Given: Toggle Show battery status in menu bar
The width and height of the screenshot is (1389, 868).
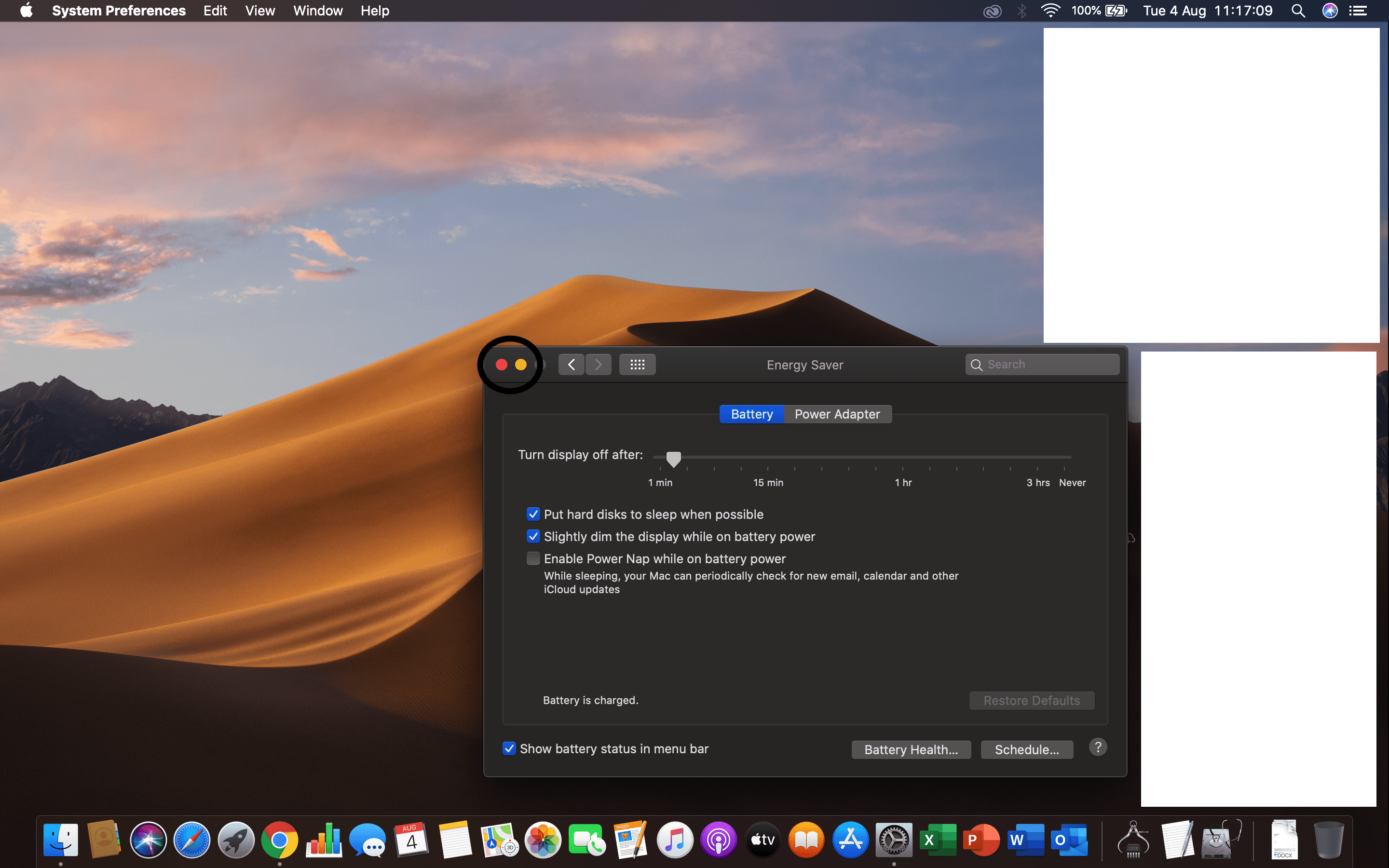Looking at the screenshot, I should point(509,748).
